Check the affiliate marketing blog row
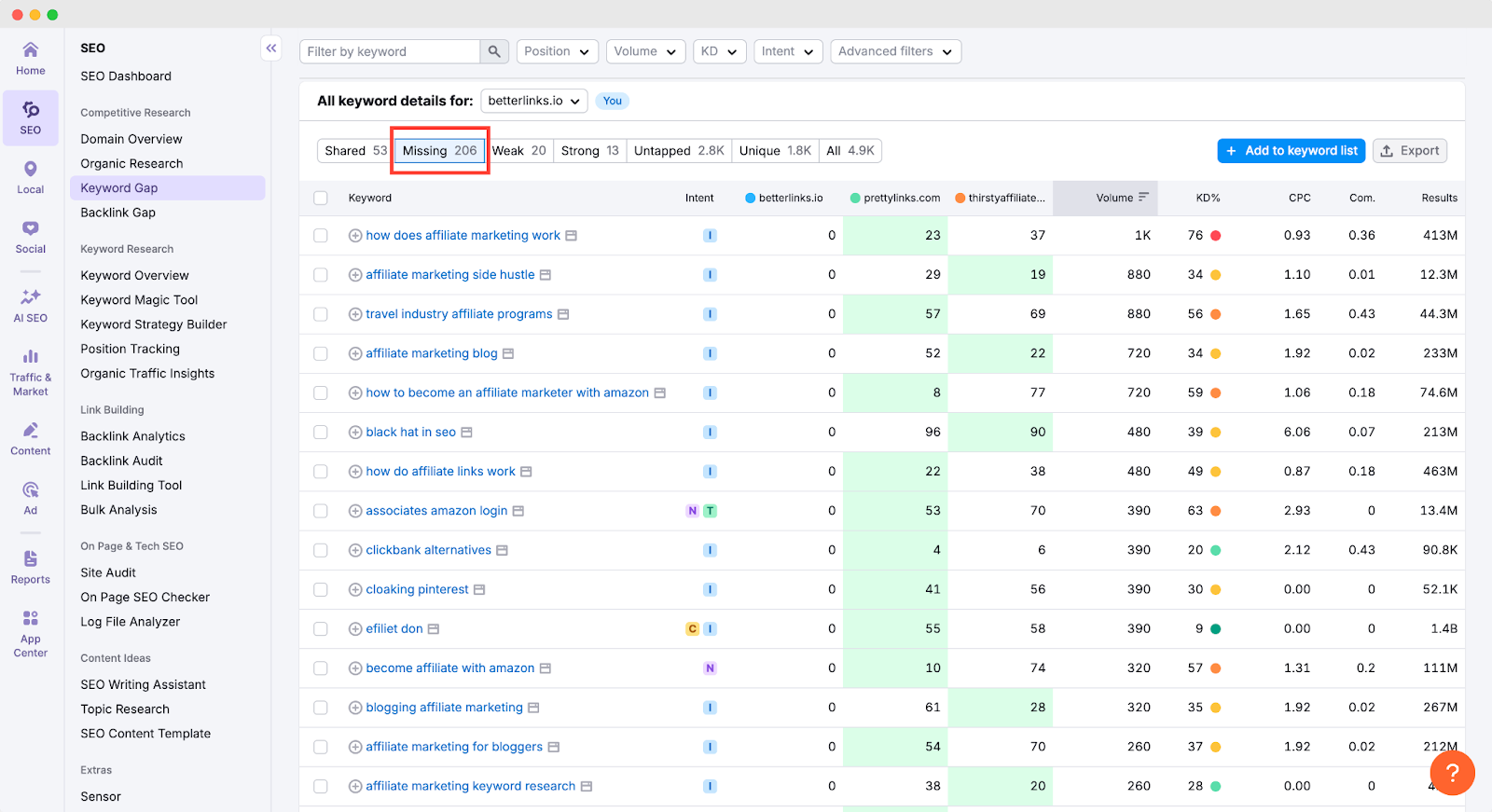 tap(321, 353)
